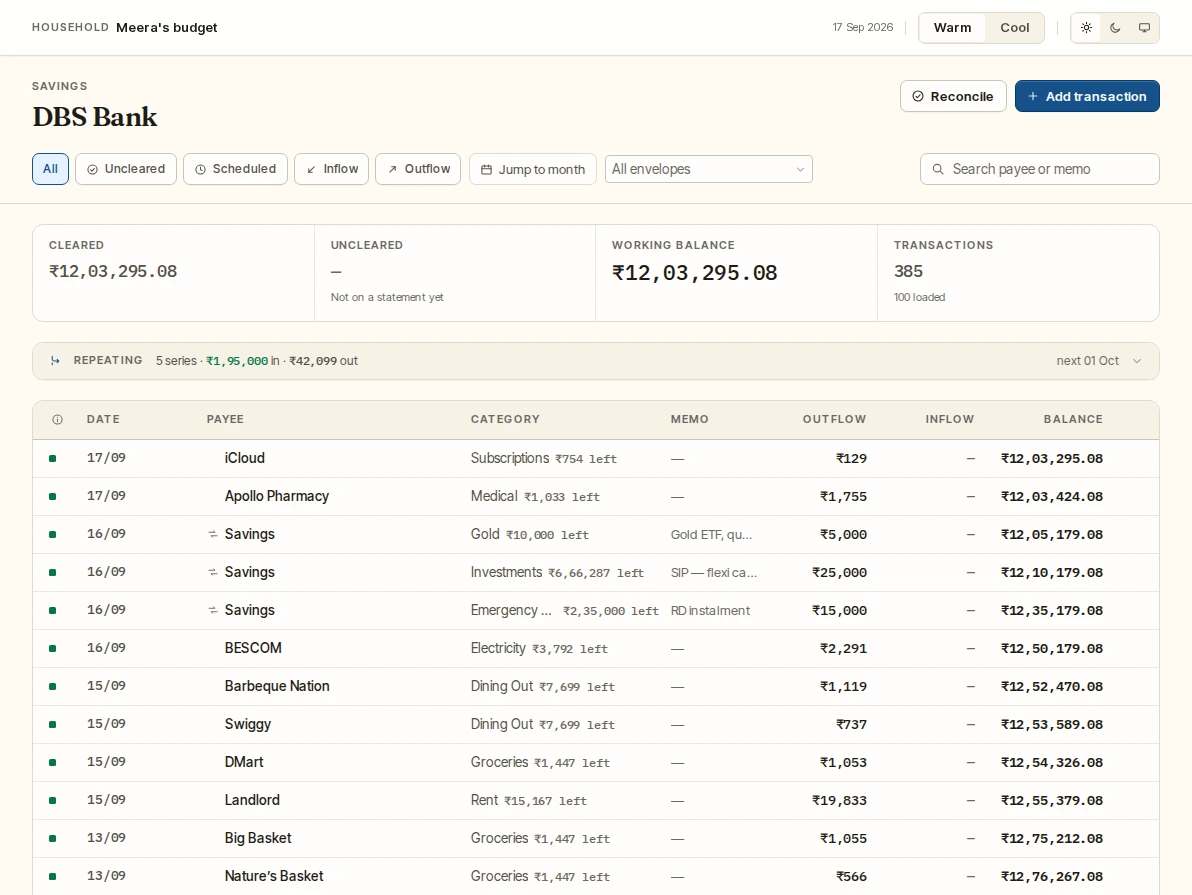The height and width of the screenshot is (895, 1192).
Task: Switch to light theme sun icon
Action: (1086, 28)
